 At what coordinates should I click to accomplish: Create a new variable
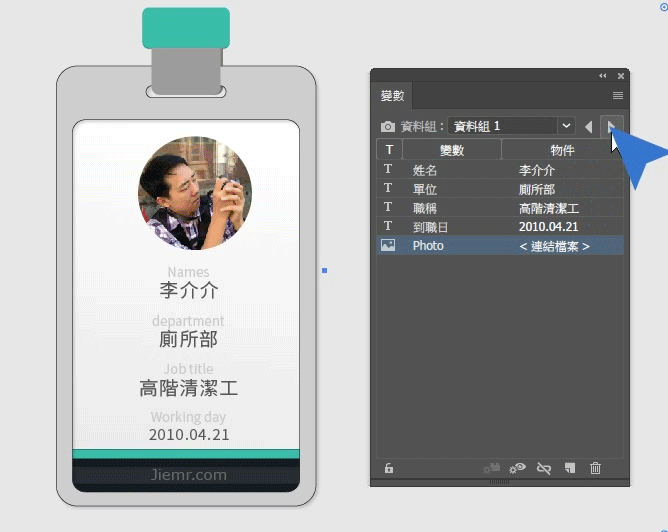coord(570,468)
